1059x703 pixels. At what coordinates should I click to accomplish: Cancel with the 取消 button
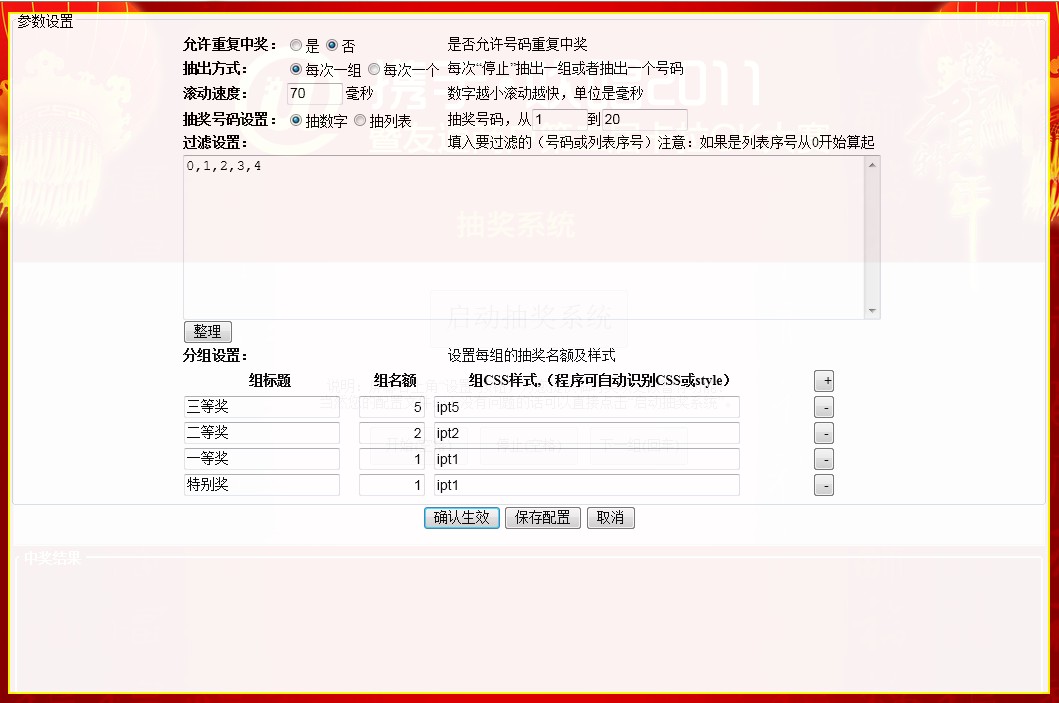pyautogui.click(x=610, y=518)
